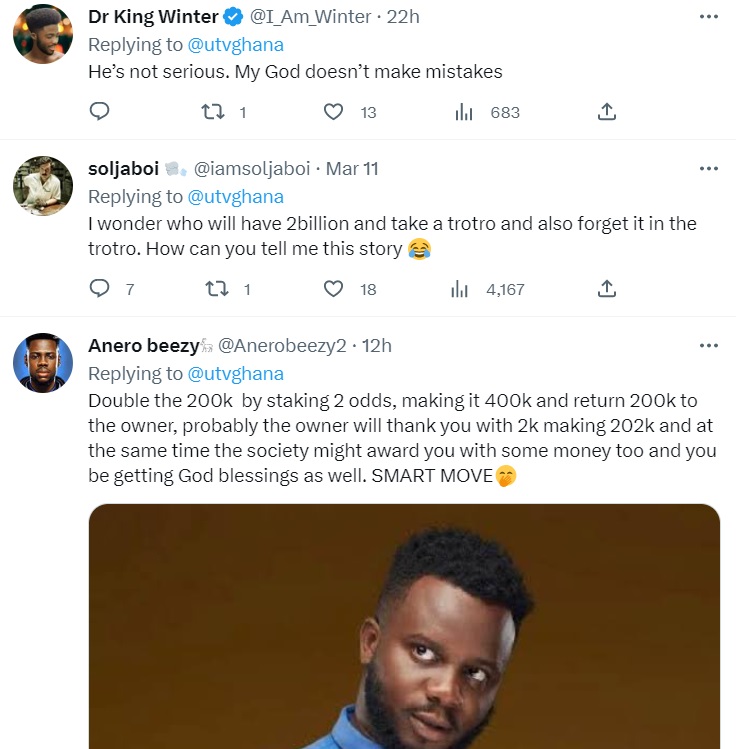736x749 pixels.
Task: Open soljaboi's profile avatar
Action: [x=42, y=185]
